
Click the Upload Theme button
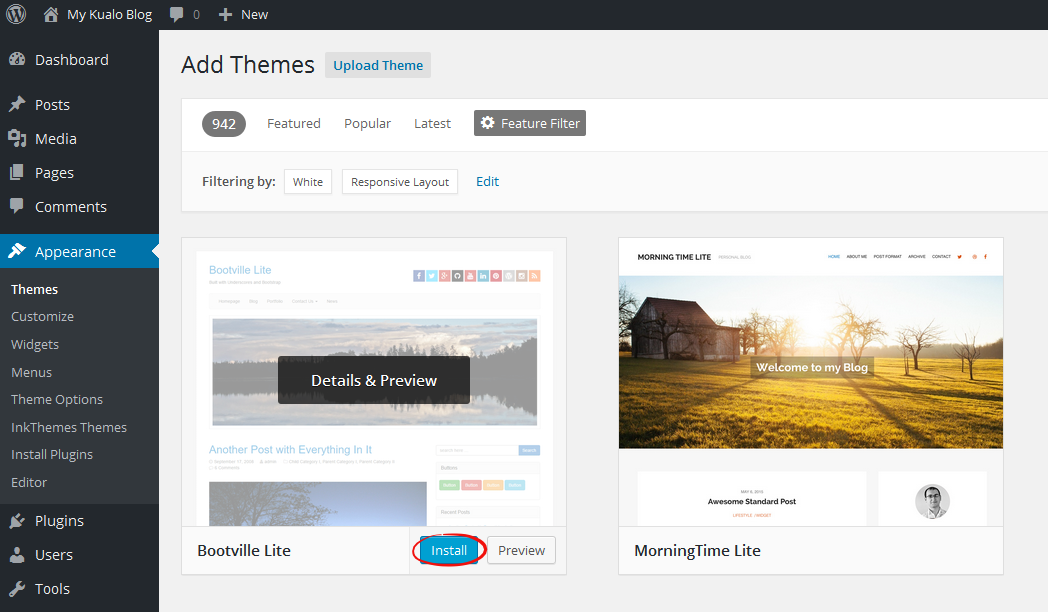[x=378, y=65]
